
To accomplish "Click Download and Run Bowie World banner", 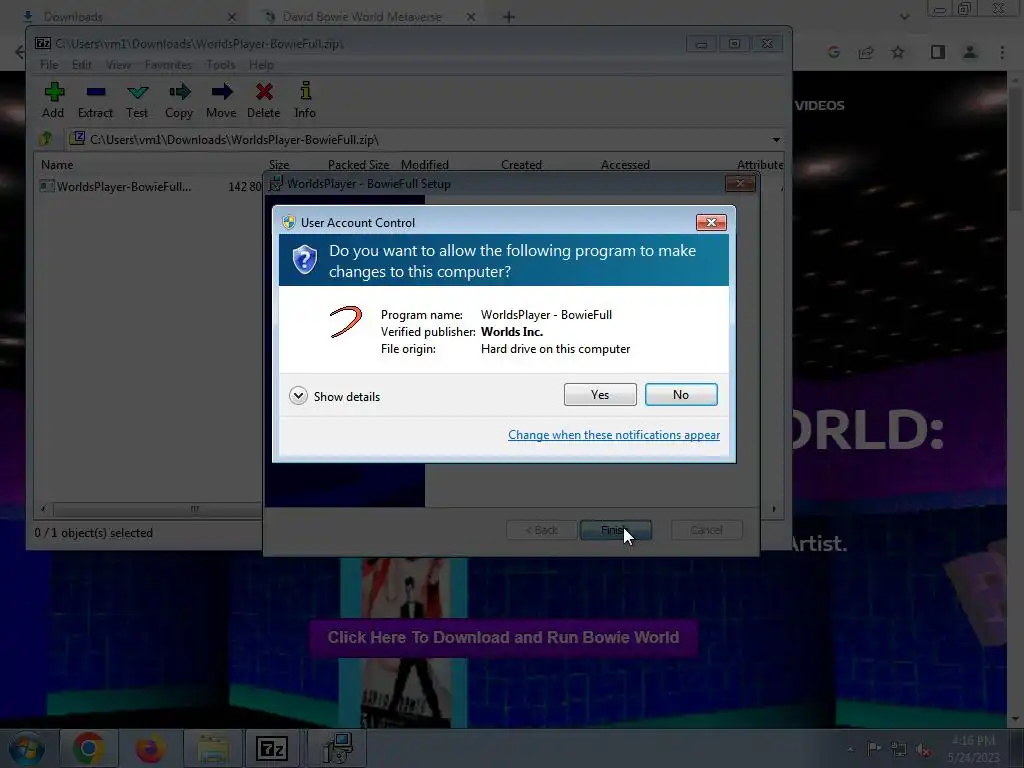I will 504,637.
